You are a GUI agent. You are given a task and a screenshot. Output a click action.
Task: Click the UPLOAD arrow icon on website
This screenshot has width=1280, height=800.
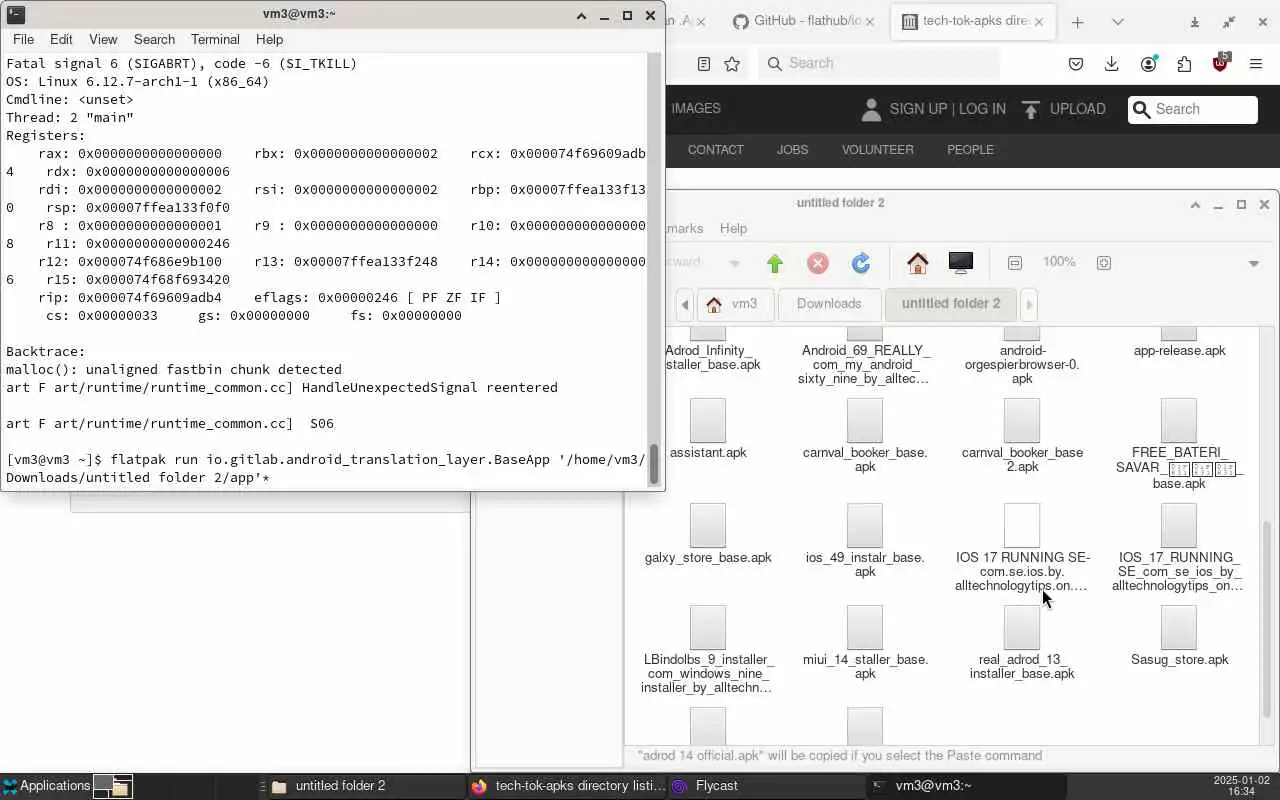coord(1031,109)
